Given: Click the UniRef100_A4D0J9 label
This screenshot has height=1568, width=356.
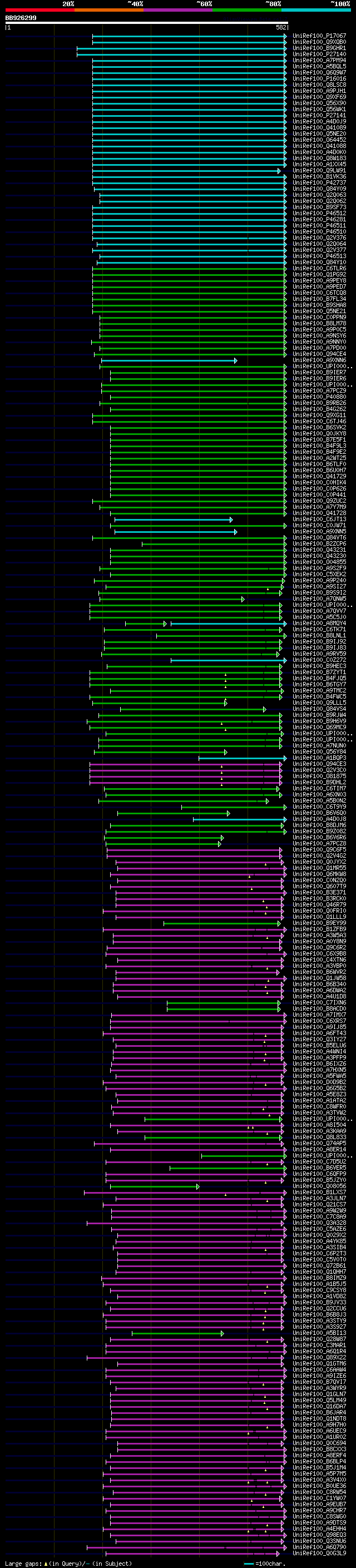Looking at the screenshot, I should [319, 122].
